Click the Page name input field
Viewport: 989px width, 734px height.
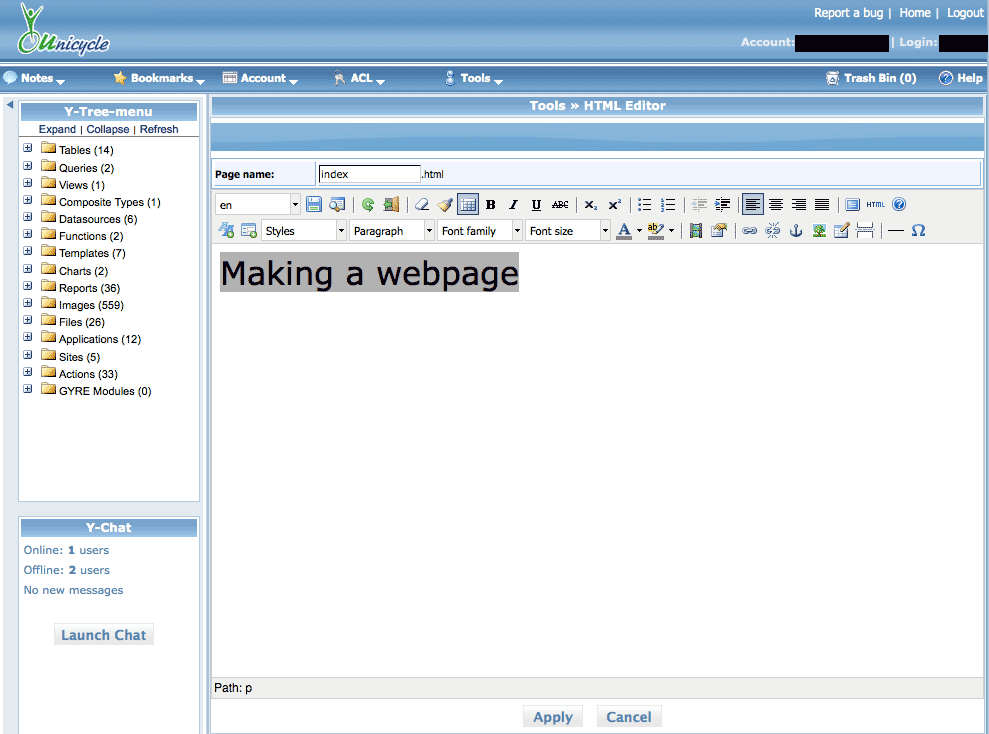point(369,174)
